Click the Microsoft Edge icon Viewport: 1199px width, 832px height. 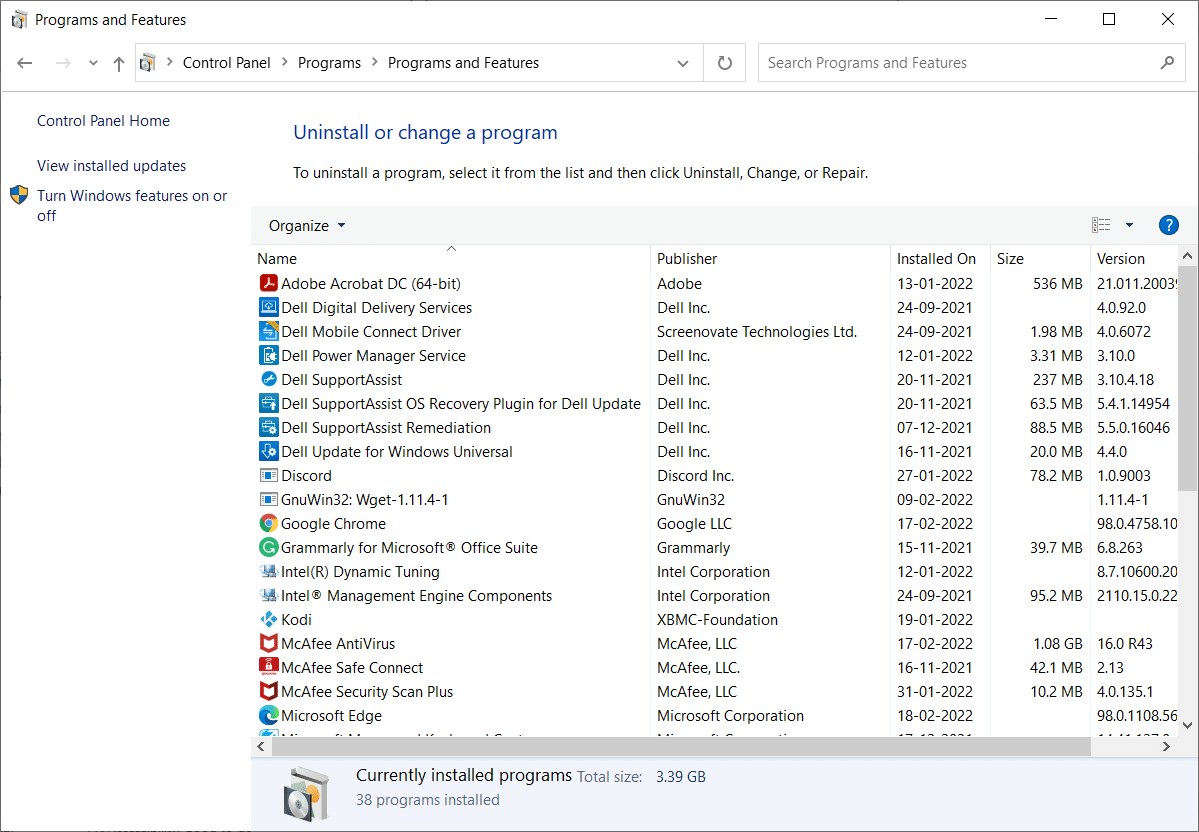[268, 715]
